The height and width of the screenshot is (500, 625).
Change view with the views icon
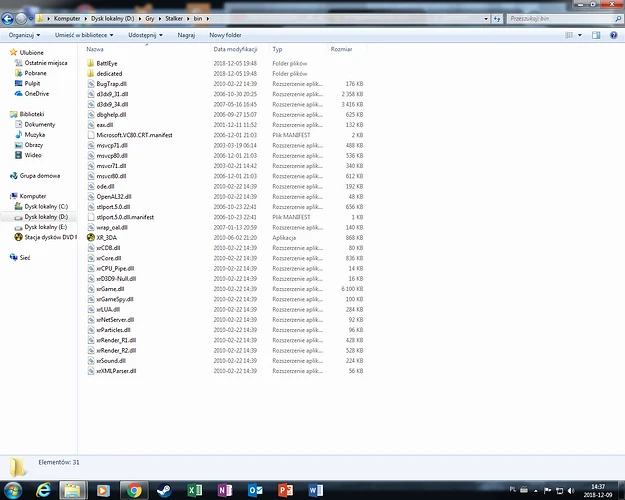coord(569,35)
